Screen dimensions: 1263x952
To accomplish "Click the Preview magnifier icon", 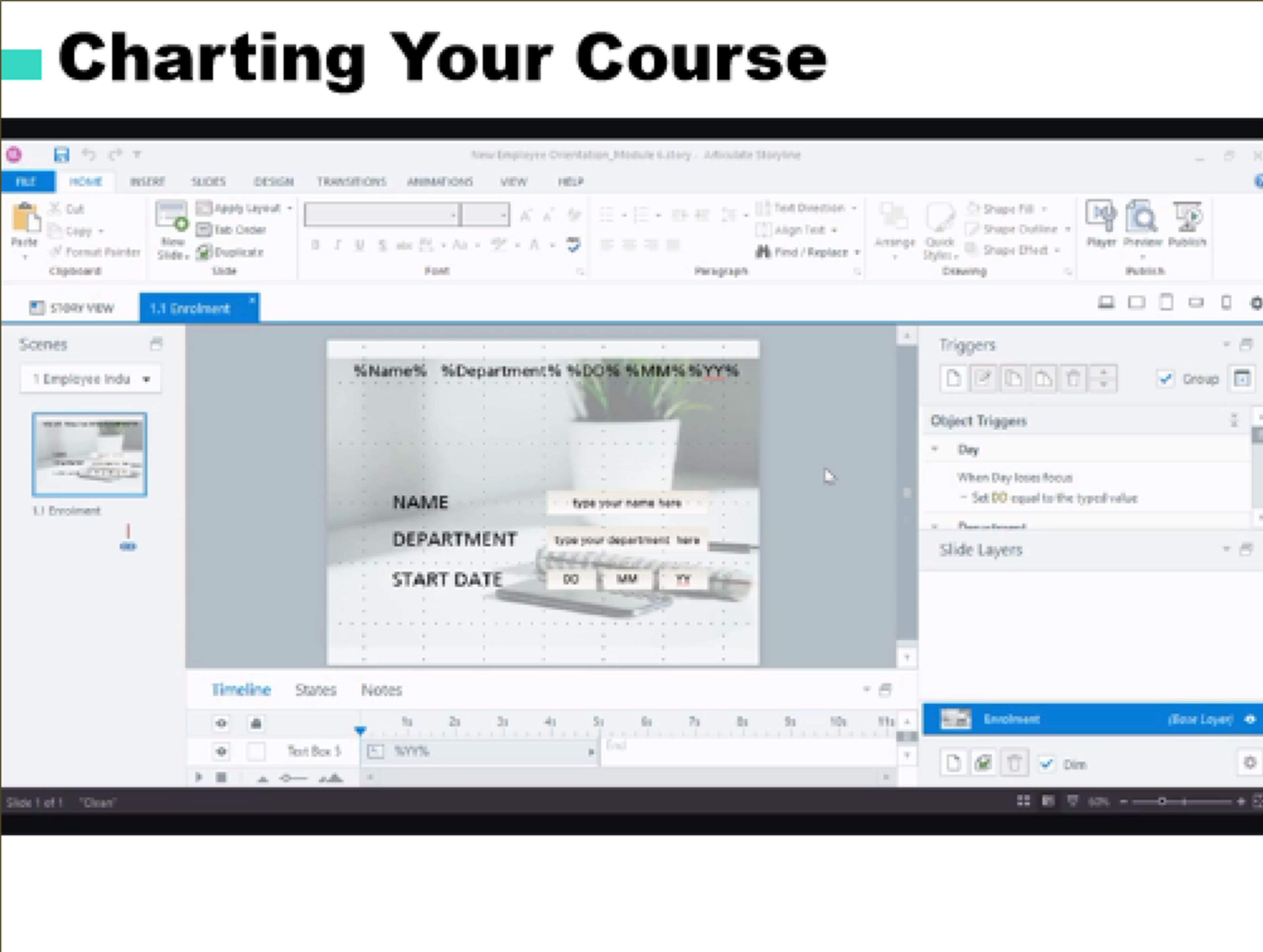I will point(1141,216).
